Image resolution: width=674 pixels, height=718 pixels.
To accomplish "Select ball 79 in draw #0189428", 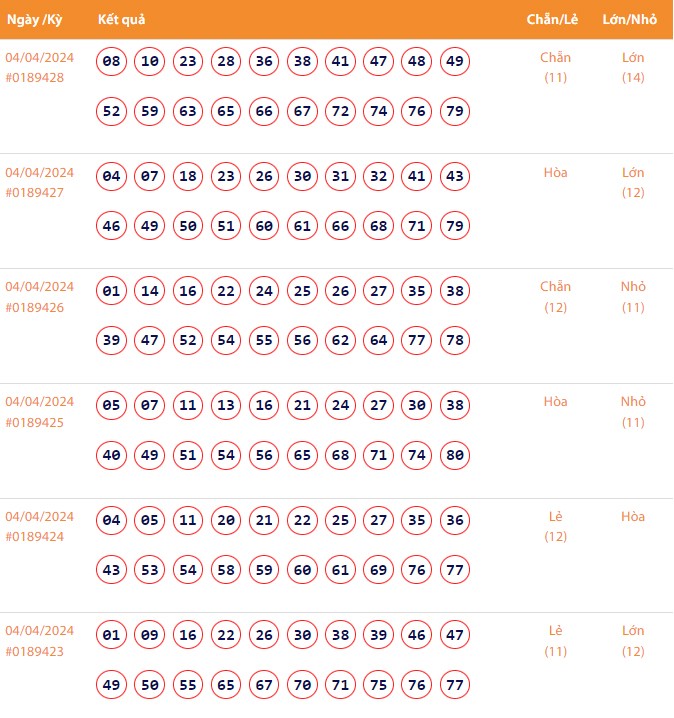I will tap(455, 111).
